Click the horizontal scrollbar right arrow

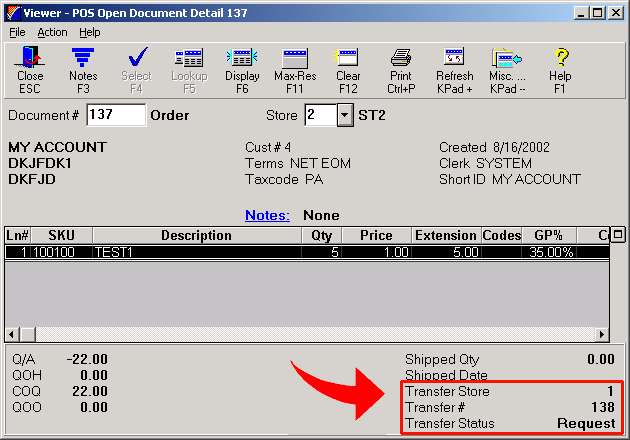[602, 334]
